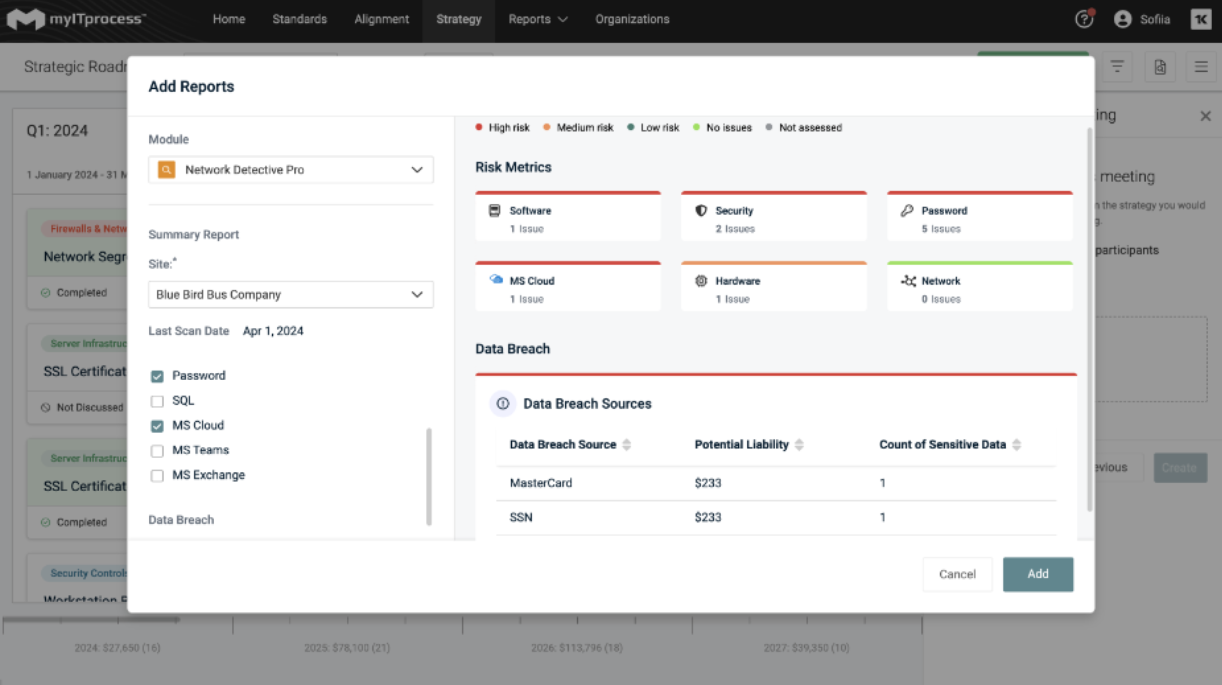
Task: Click the $233 value in the SSN row
Action: [x=708, y=517]
